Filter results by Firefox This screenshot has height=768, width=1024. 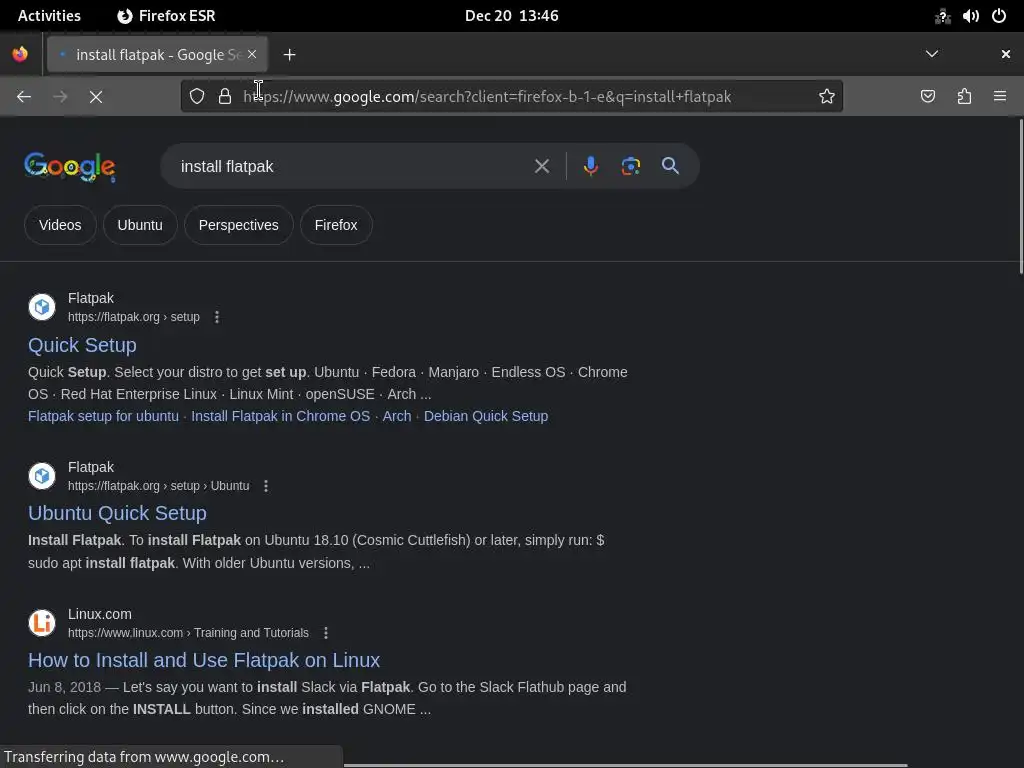click(x=336, y=225)
